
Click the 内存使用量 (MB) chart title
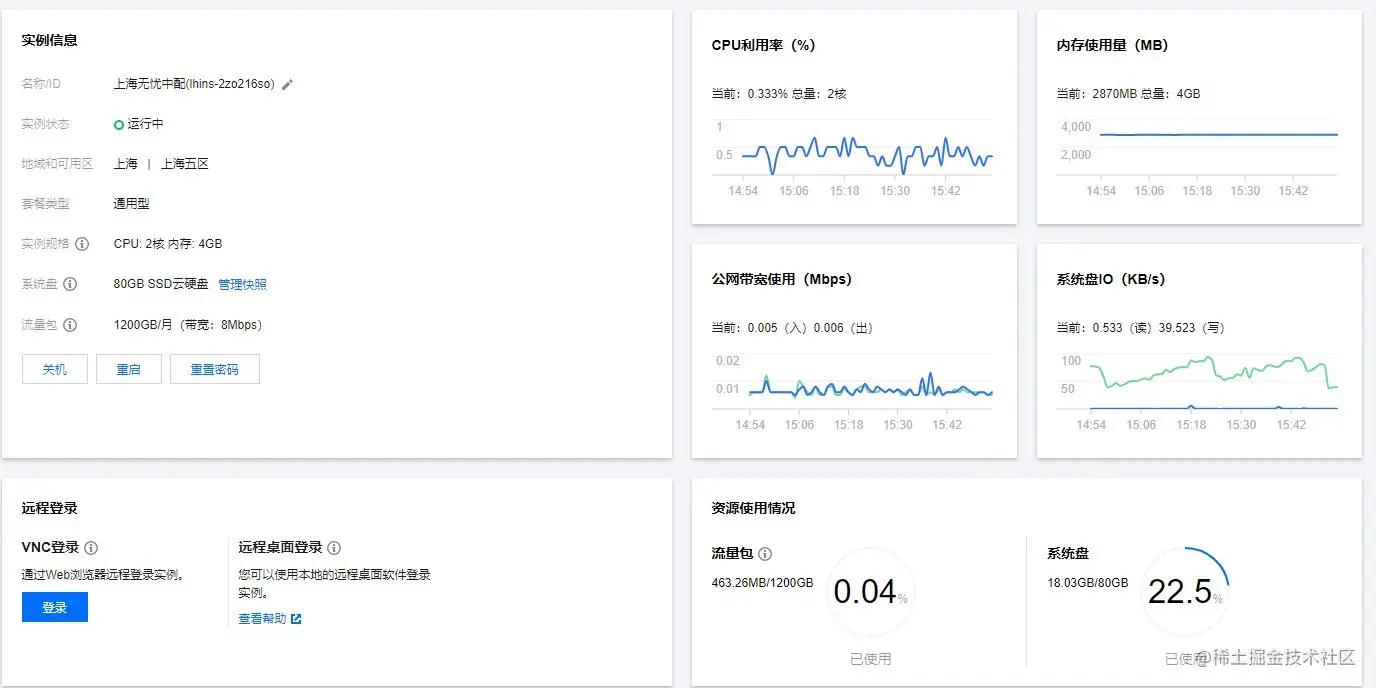tap(1113, 46)
